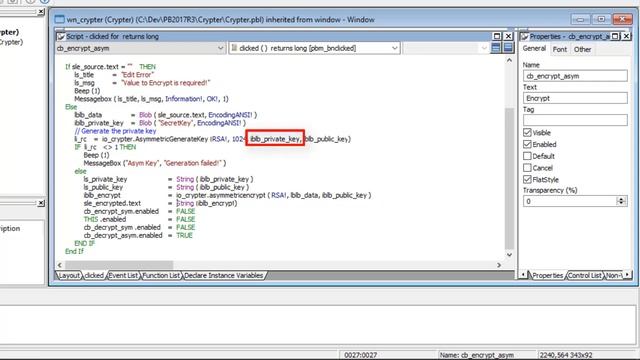This screenshot has height=360, width=640.
Task: Click the first split-view icon beside the script dropdowns
Action: [x=496, y=48]
